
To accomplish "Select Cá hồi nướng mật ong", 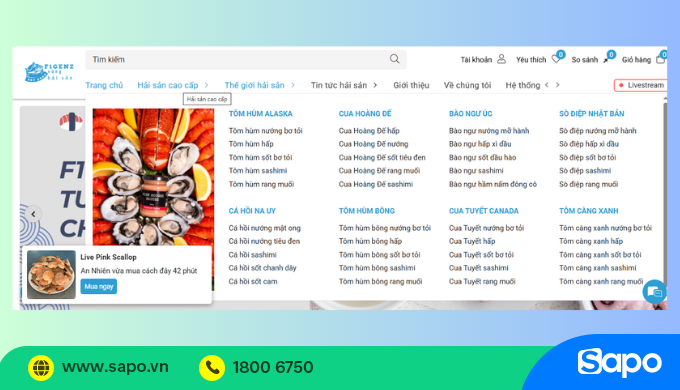I will pyautogui.click(x=265, y=228).
